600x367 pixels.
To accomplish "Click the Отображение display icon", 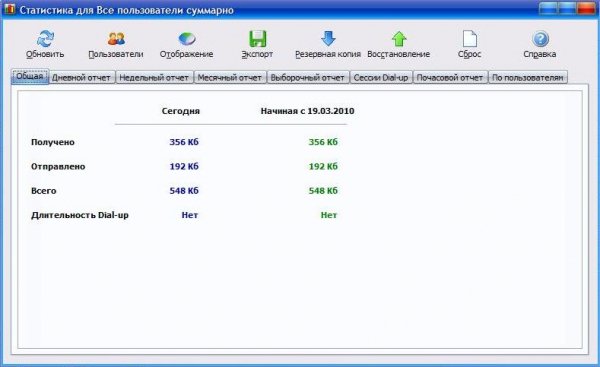I will 187,39.
